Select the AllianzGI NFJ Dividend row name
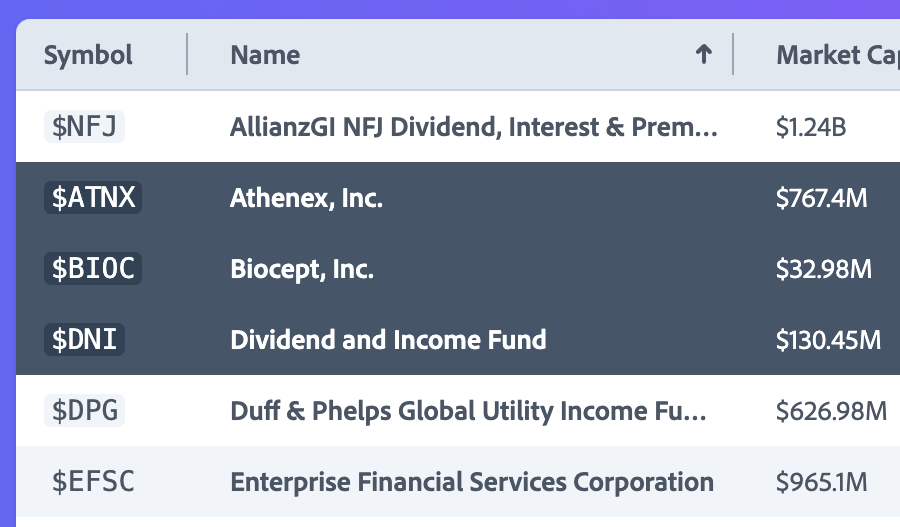The width and height of the screenshot is (900, 527). click(474, 127)
